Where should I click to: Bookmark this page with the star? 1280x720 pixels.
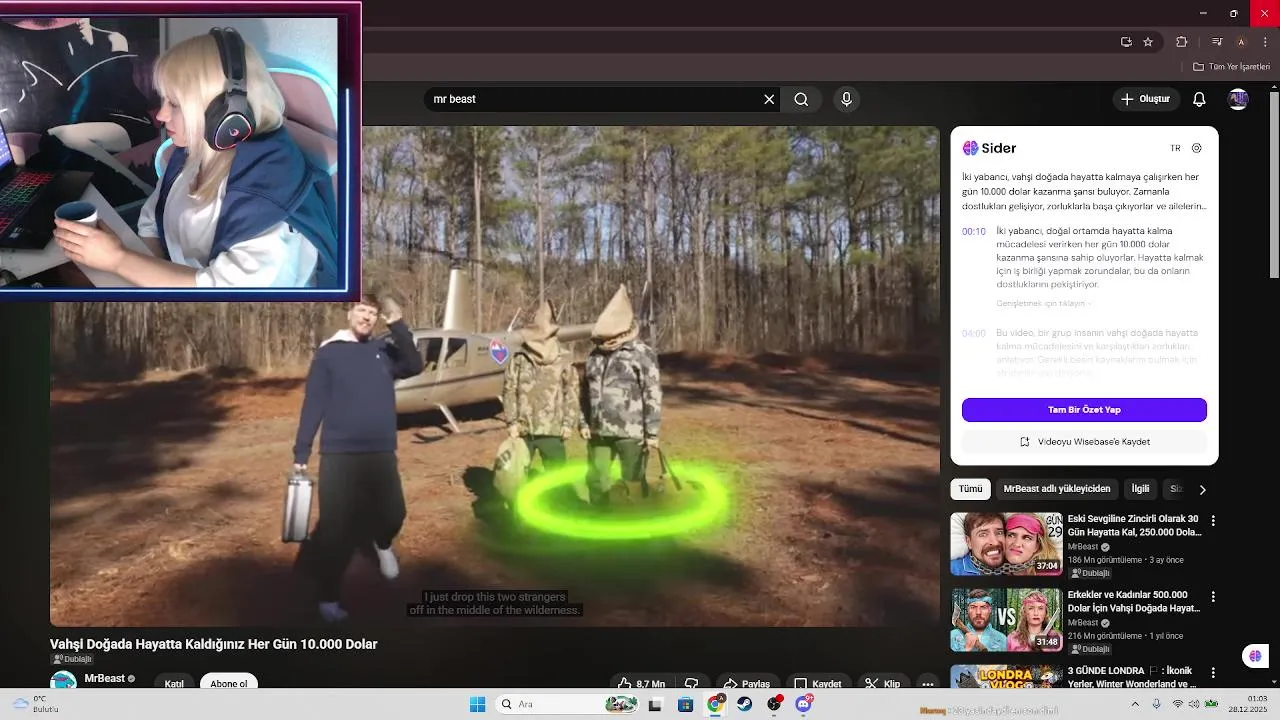pos(1148,42)
